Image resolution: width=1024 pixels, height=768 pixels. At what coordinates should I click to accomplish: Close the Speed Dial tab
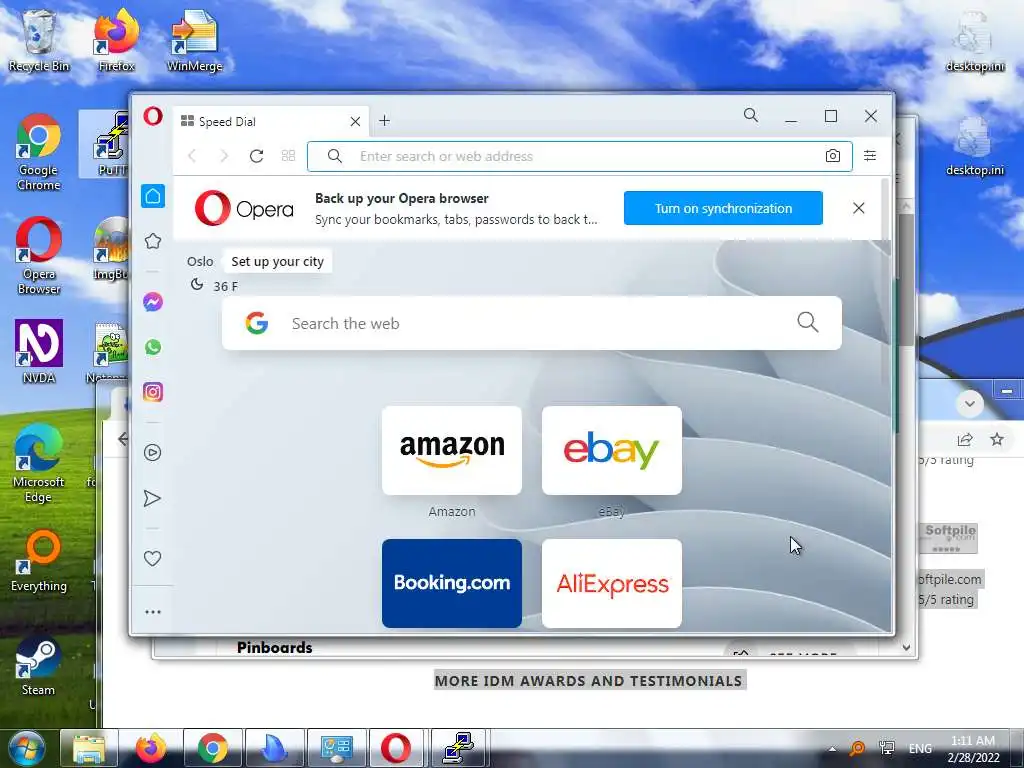(355, 121)
